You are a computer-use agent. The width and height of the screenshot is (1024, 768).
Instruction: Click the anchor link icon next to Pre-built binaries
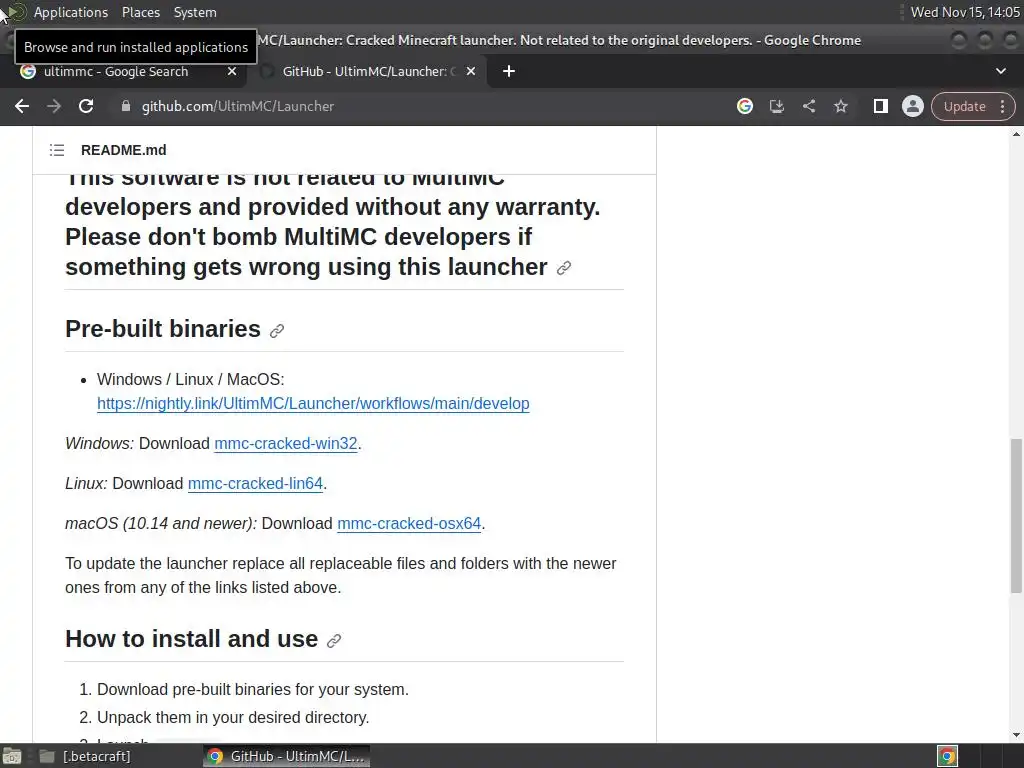click(277, 330)
